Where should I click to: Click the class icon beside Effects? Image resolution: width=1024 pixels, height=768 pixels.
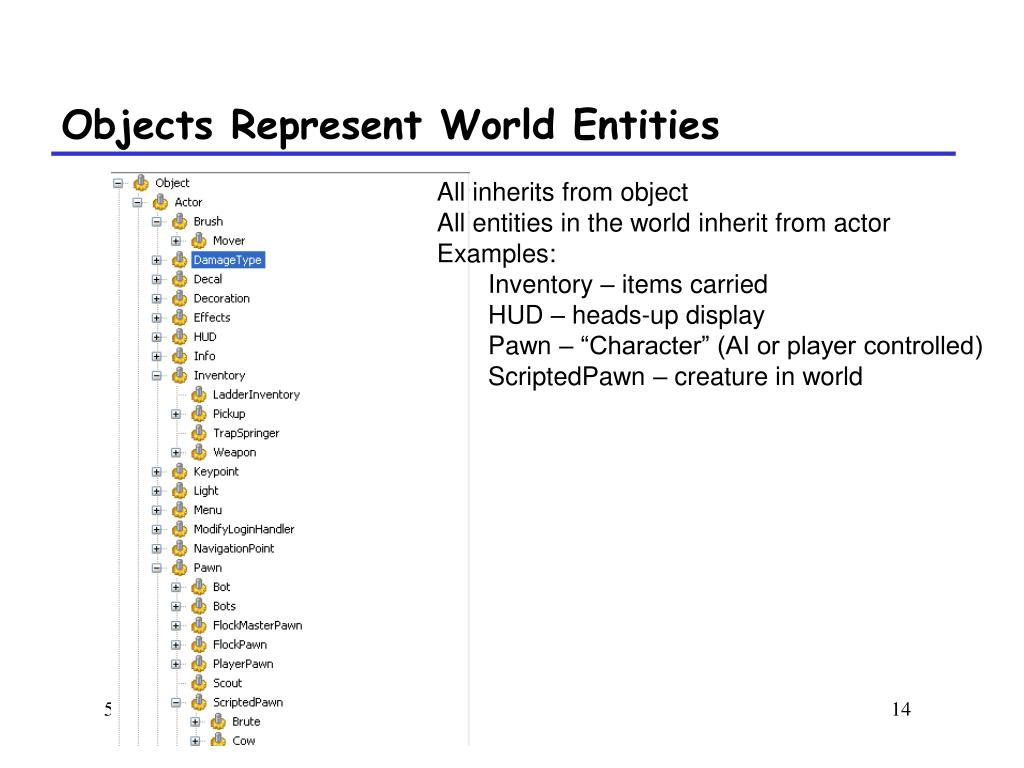(x=180, y=318)
